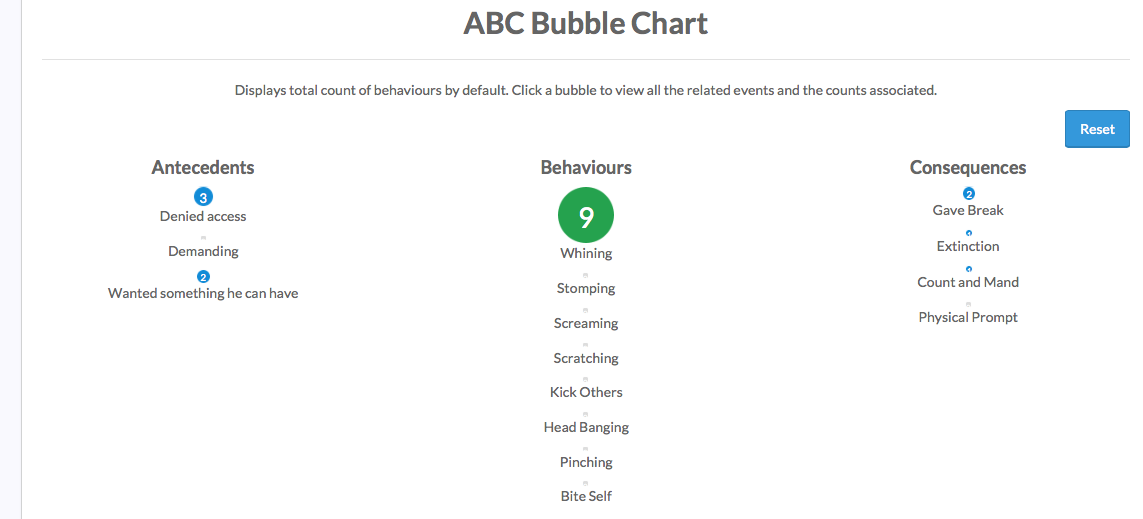Click the green Whining bubble showing 9
The width and height of the screenshot is (1143, 519).
coord(586,216)
